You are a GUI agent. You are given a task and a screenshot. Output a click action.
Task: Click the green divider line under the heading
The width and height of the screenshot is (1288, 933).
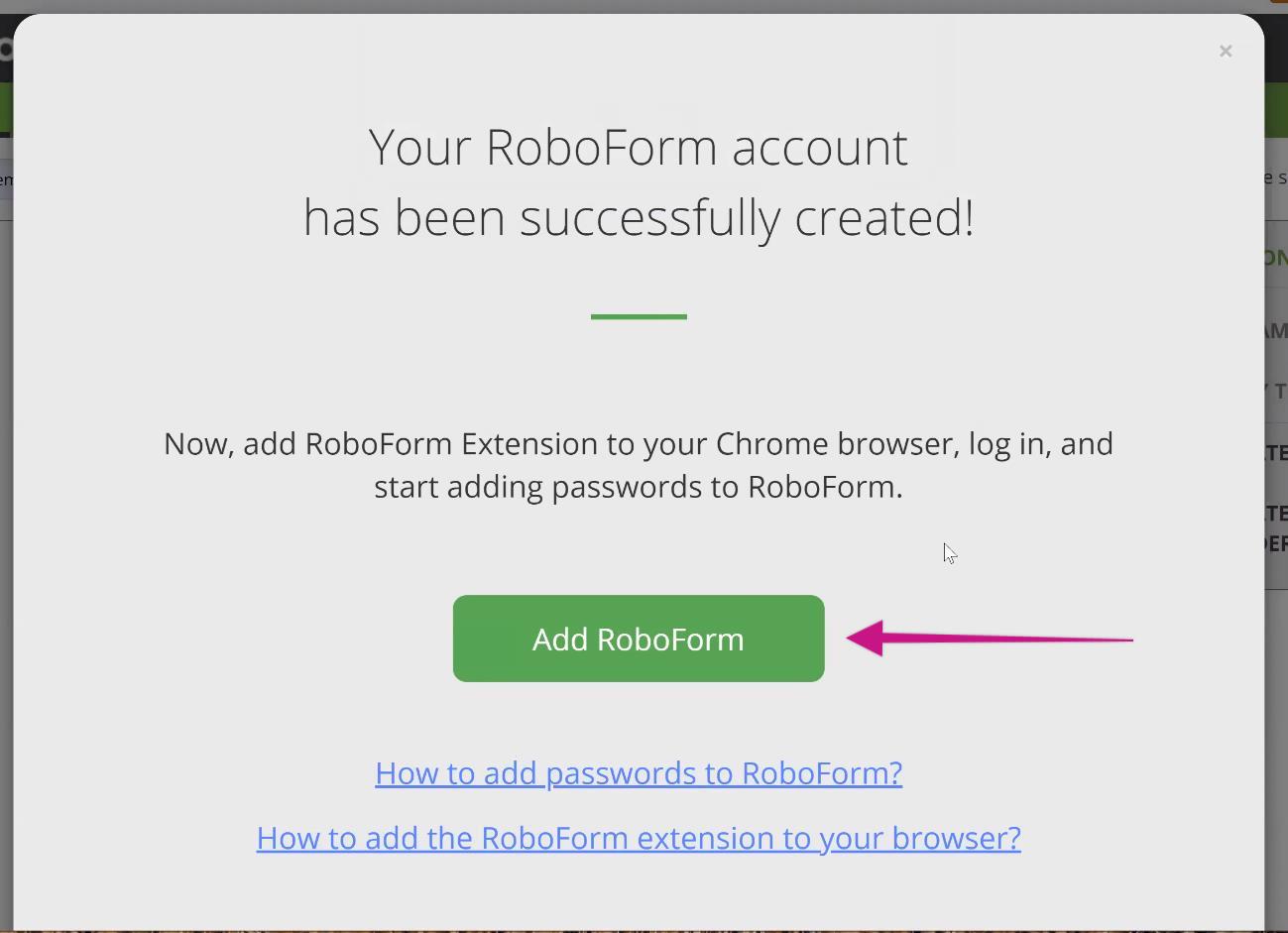point(639,316)
